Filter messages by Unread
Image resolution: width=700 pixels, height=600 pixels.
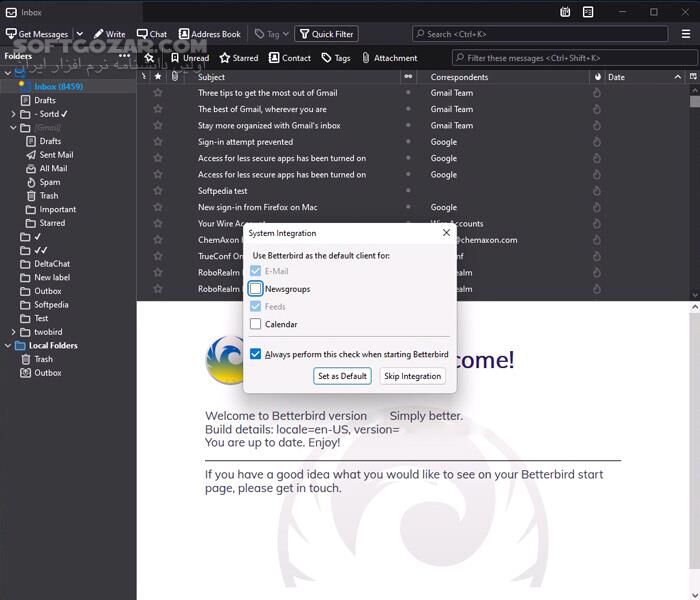tap(189, 58)
